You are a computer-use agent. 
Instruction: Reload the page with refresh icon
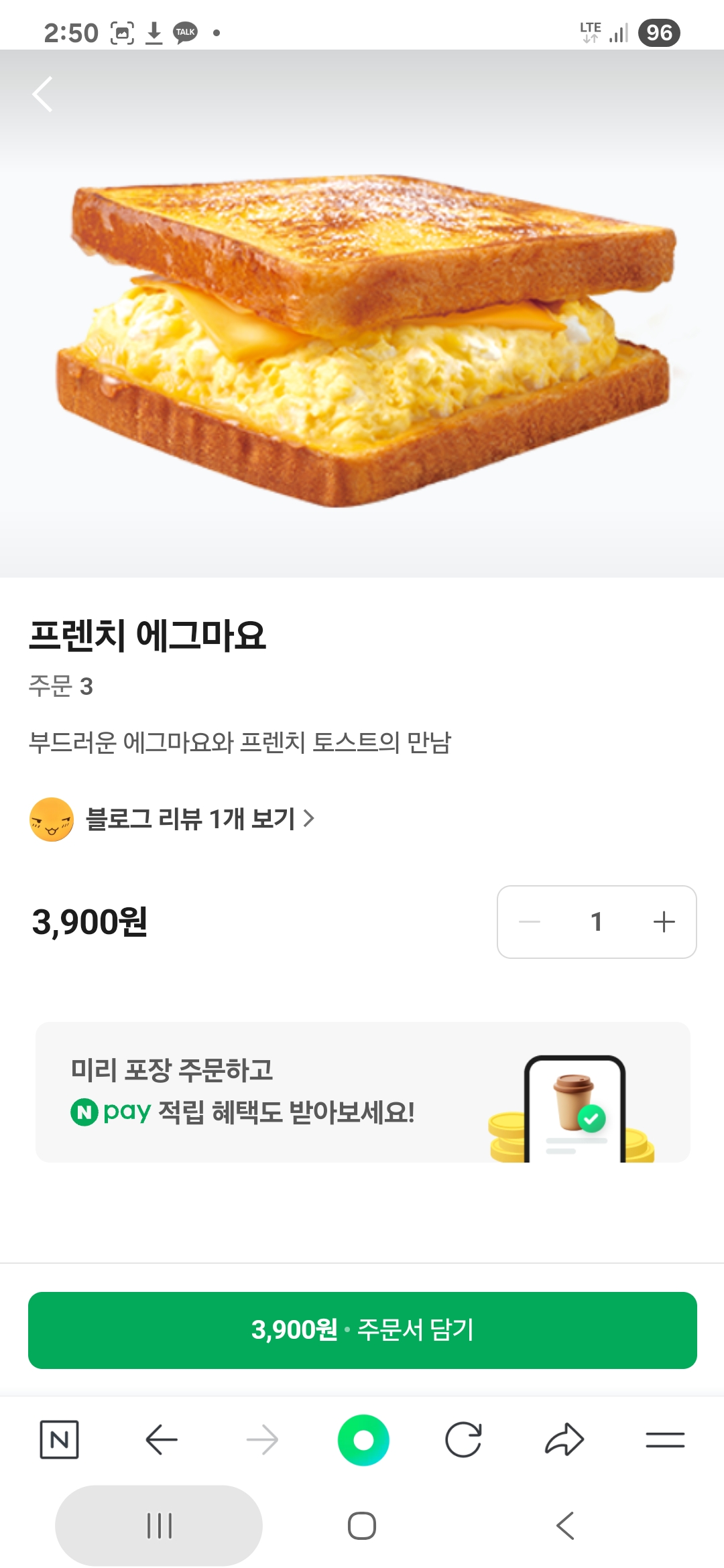[x=463, y=1439]
